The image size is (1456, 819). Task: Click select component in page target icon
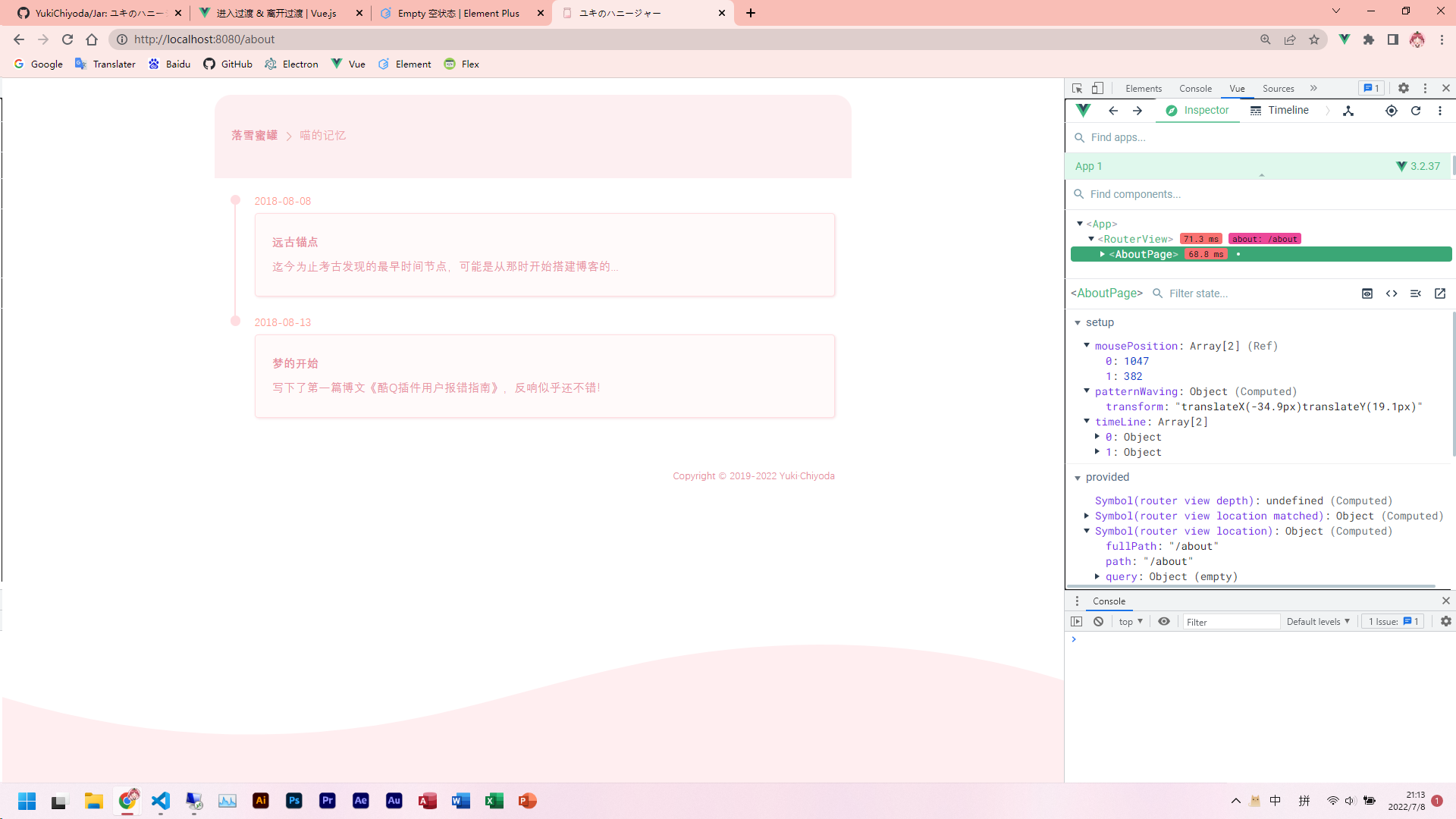click(x=1391, y=111)
